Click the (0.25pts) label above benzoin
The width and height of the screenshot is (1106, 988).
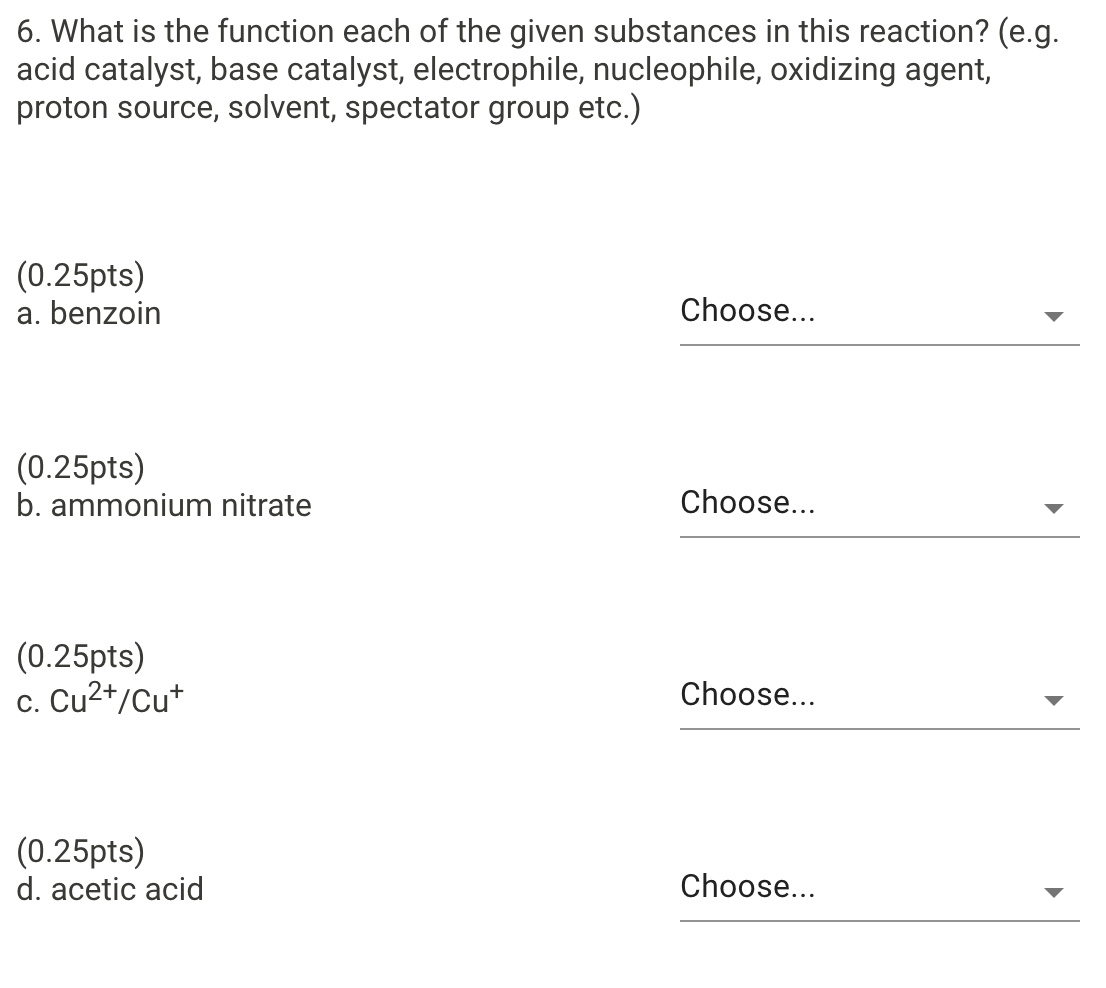80,275
